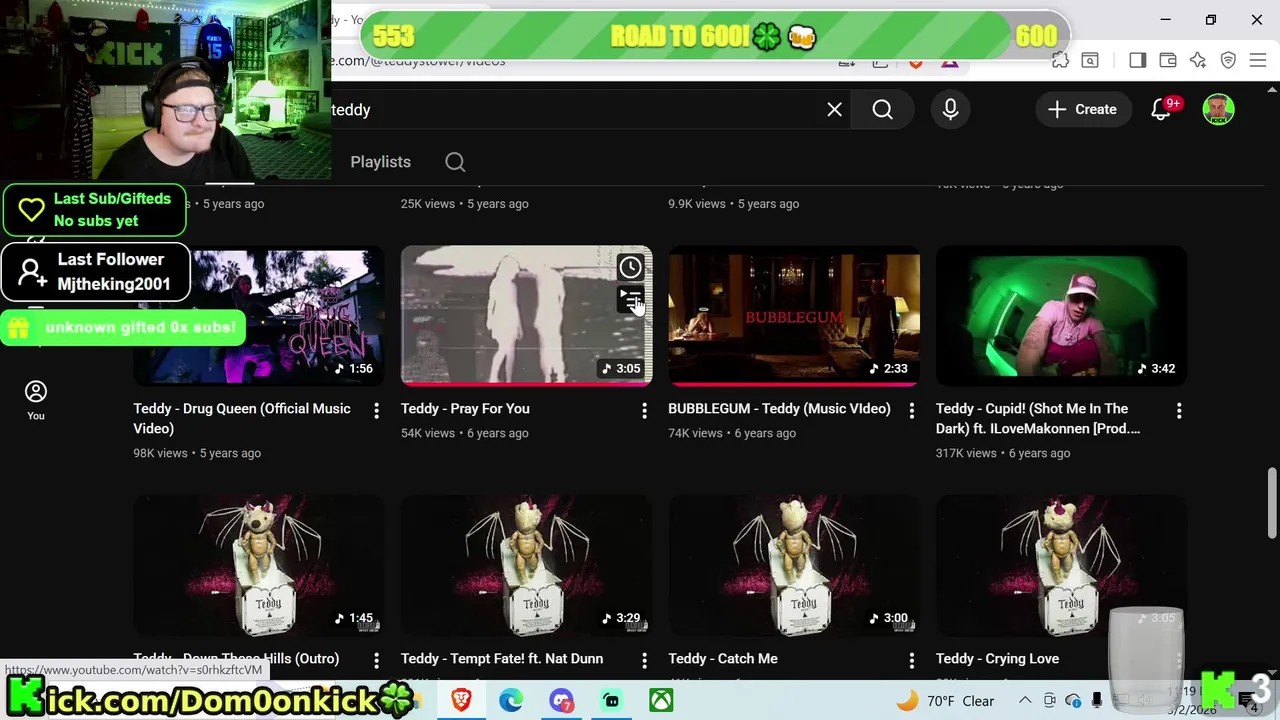The height and width of the screenshot is (720, 1280).
Task: Click the title BUBBLEGUM - Teddy (Music VIdeo)
Action: click(x=779, y=408)
